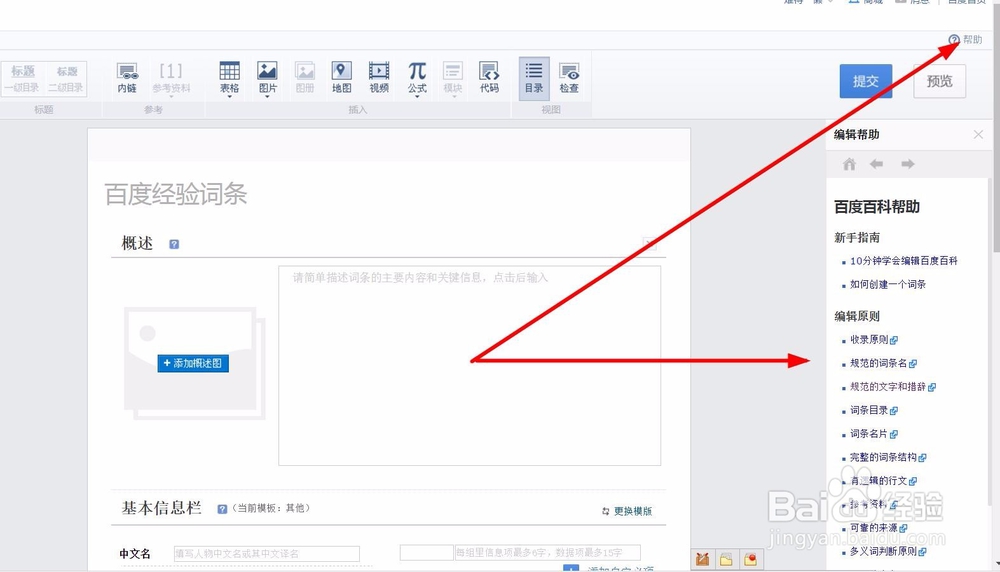Click 更换模版 to change template
The width and height of the screenshot is (1000, 572).
627,511
